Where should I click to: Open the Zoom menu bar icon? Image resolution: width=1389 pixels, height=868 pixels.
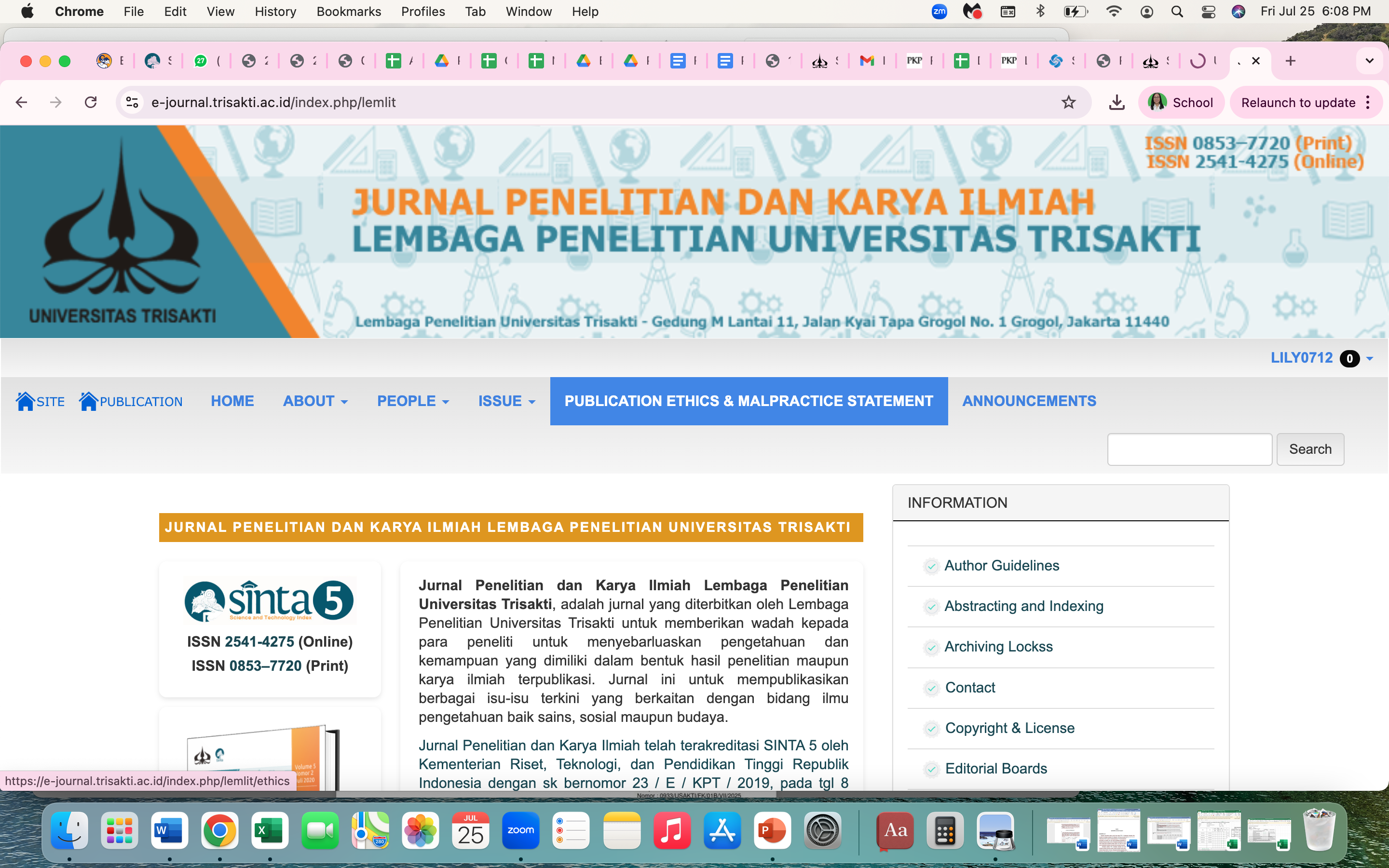939,12
